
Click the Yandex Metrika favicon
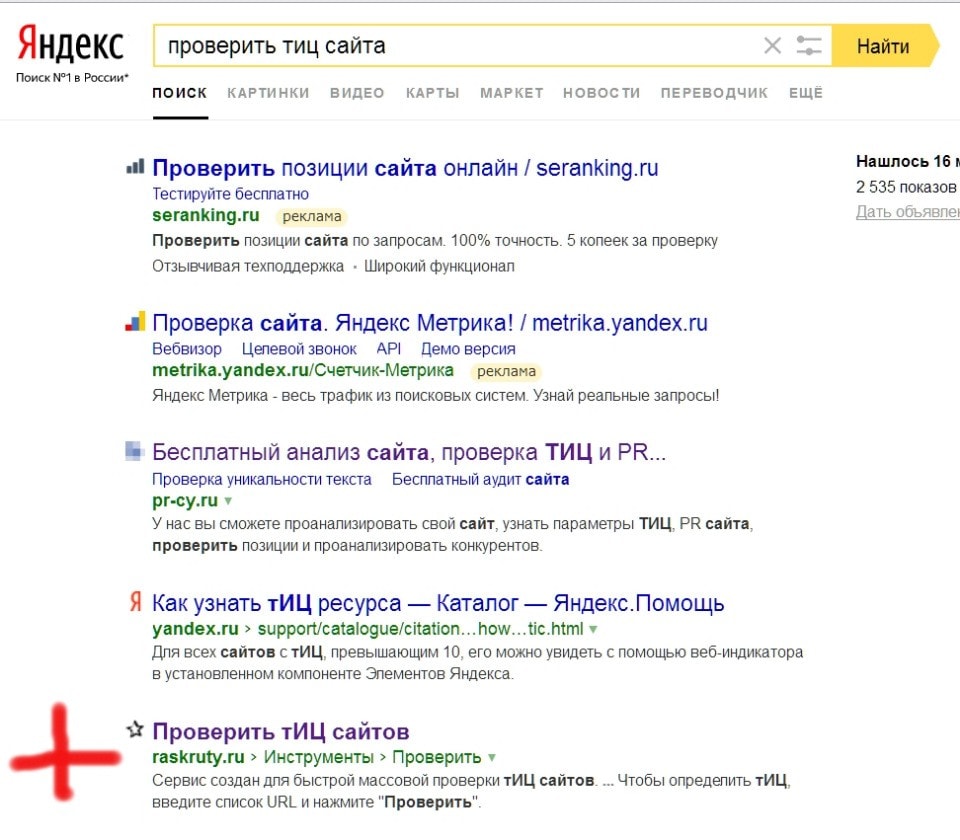(x=135, y=322)
